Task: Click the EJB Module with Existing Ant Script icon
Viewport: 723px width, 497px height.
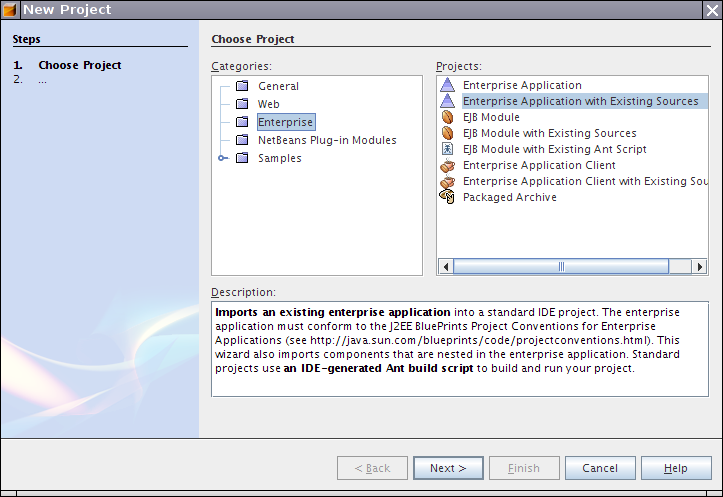Action: pos(447,149)
